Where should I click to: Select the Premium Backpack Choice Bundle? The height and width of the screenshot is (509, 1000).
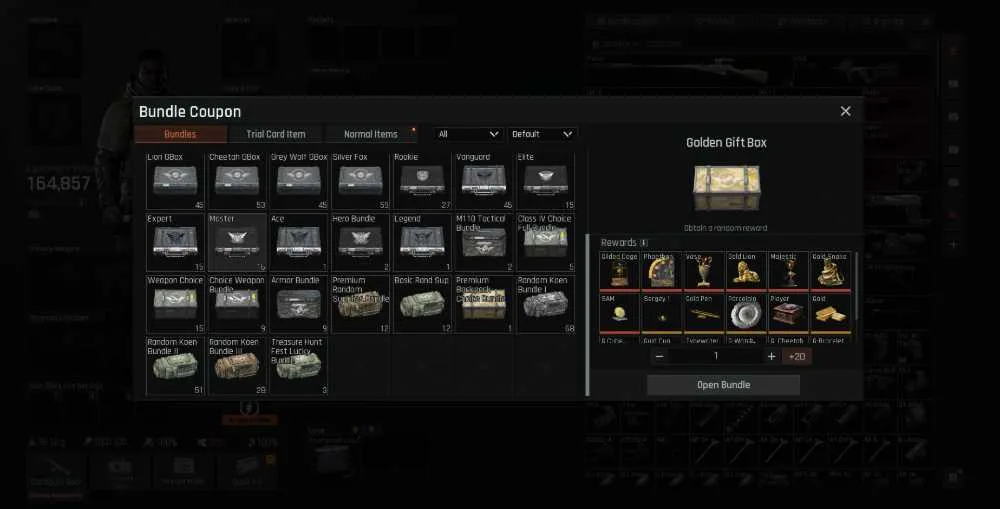tap(484, 304)
